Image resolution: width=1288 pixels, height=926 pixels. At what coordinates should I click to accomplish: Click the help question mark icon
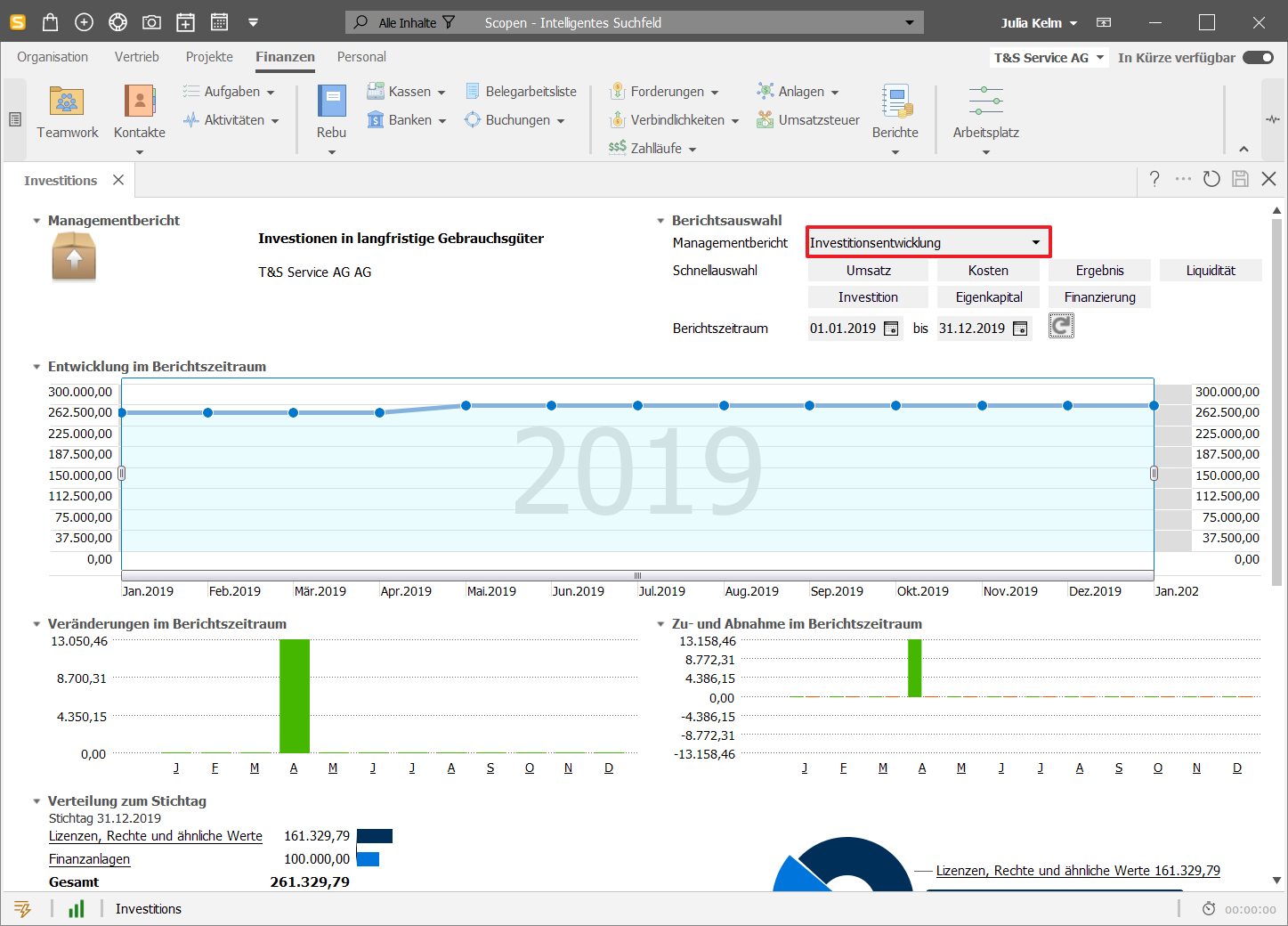[x=1154, y=179]
